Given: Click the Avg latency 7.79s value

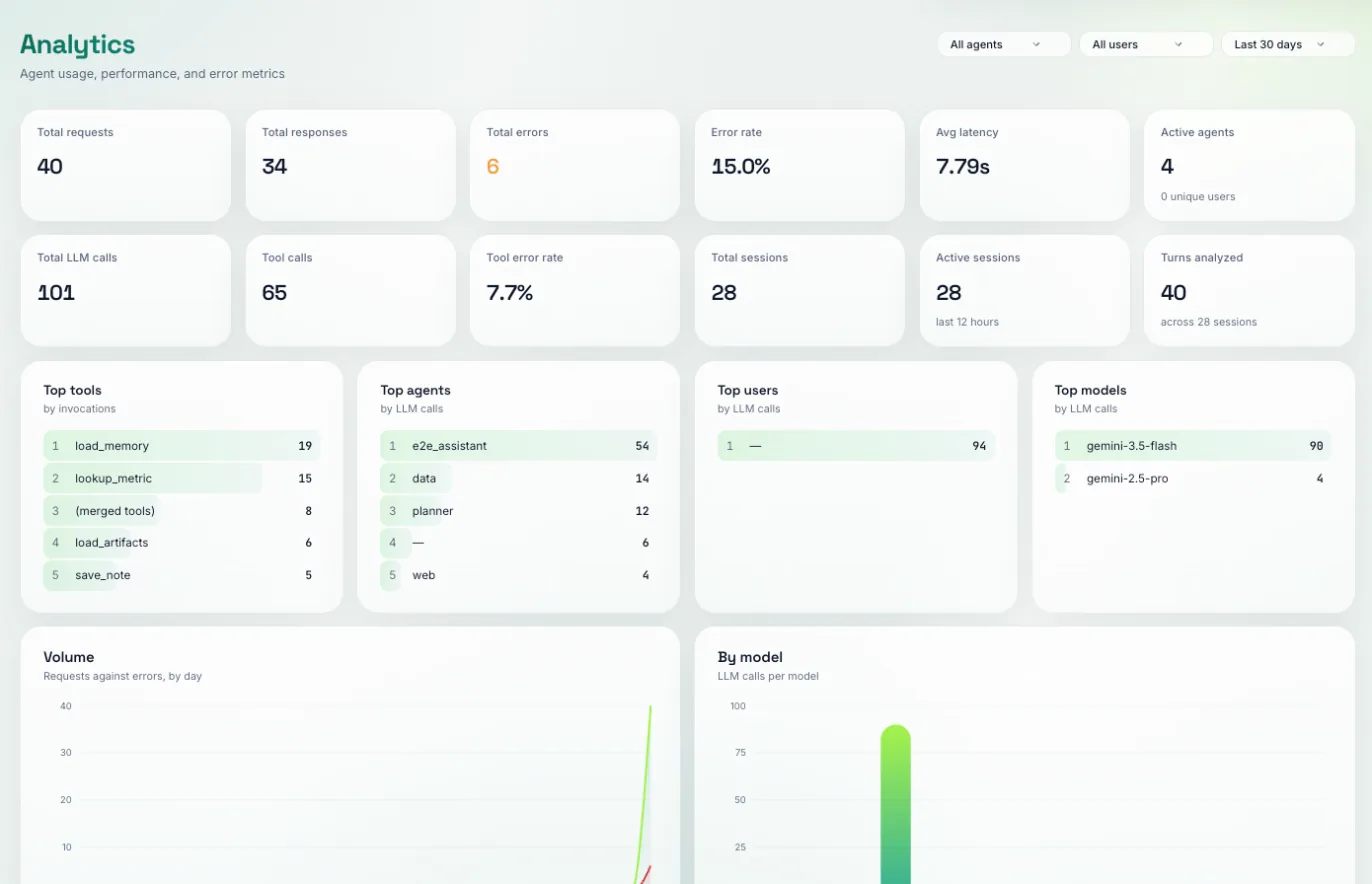Looking at the screenshot, I should click(x=963, y=167).
